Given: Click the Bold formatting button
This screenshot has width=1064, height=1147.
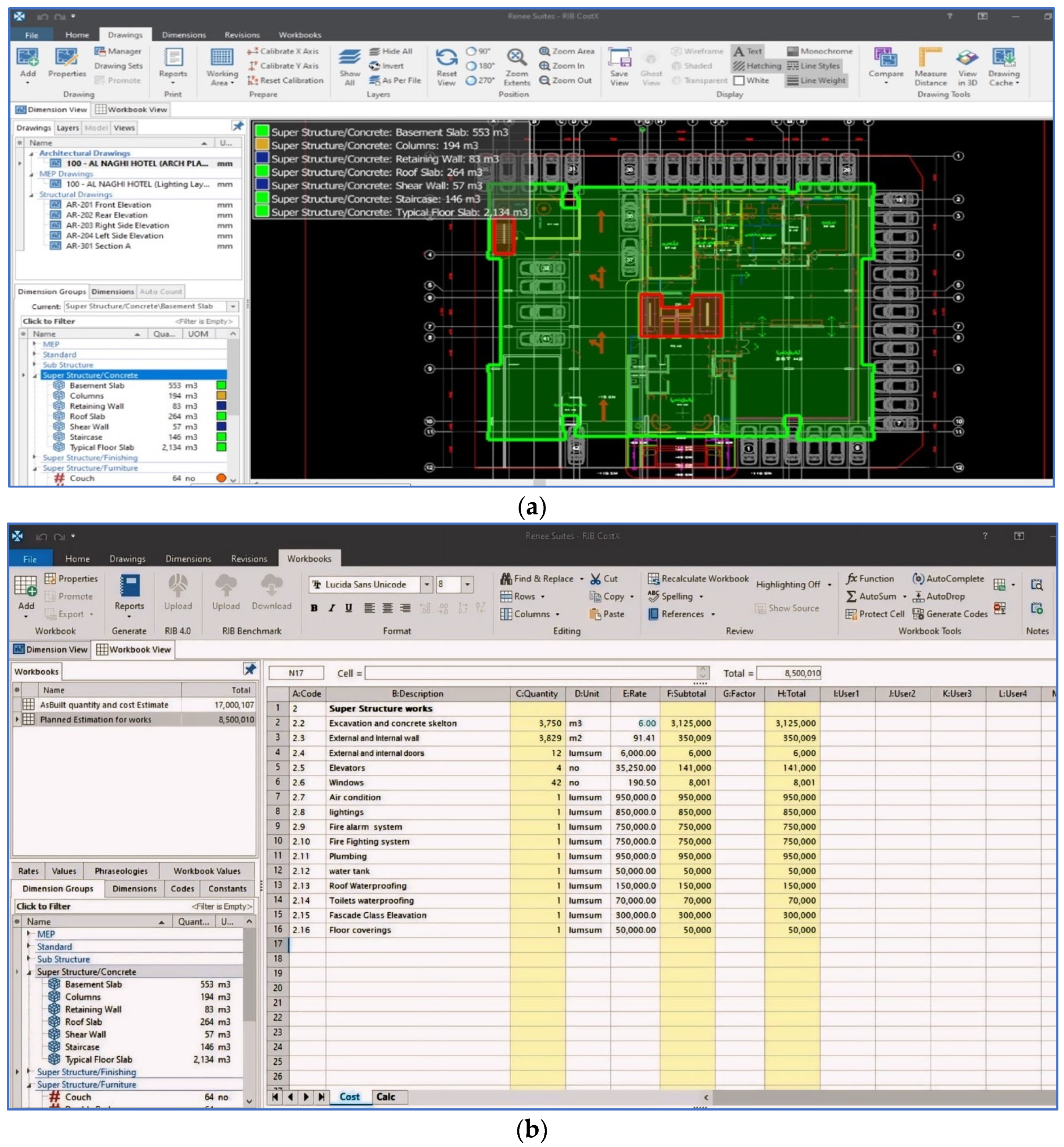Looking at the screenshot, I should click(314, 608).
